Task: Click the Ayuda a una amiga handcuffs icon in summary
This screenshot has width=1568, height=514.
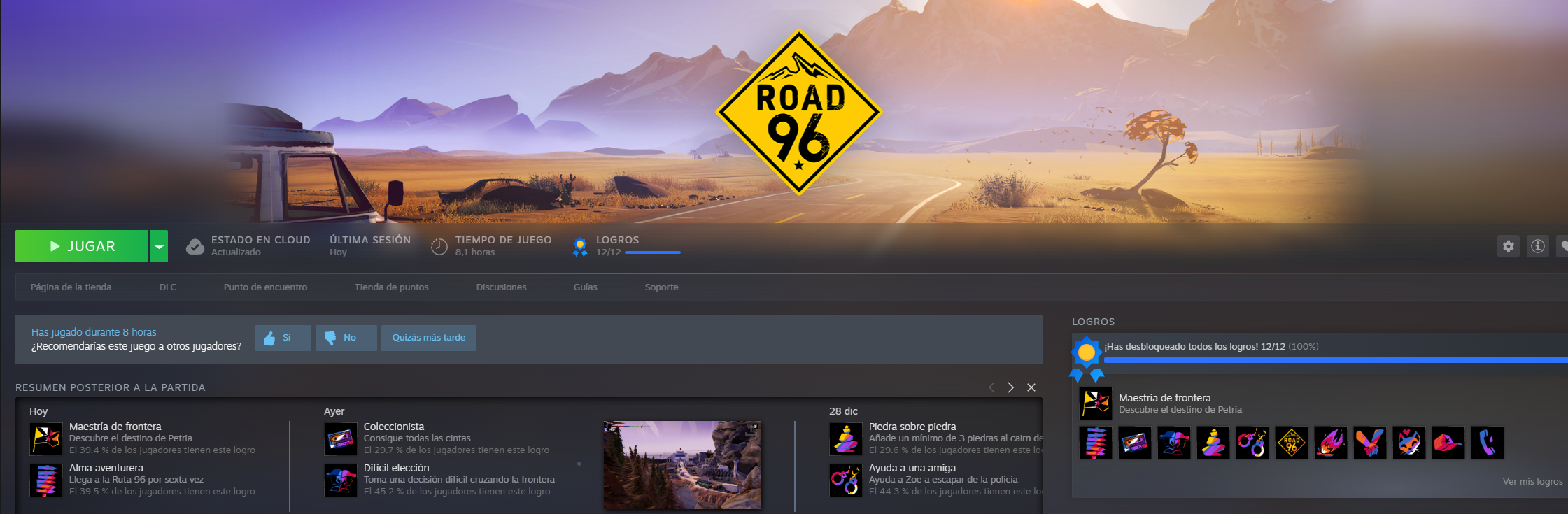Action: (x=846, y=480)
